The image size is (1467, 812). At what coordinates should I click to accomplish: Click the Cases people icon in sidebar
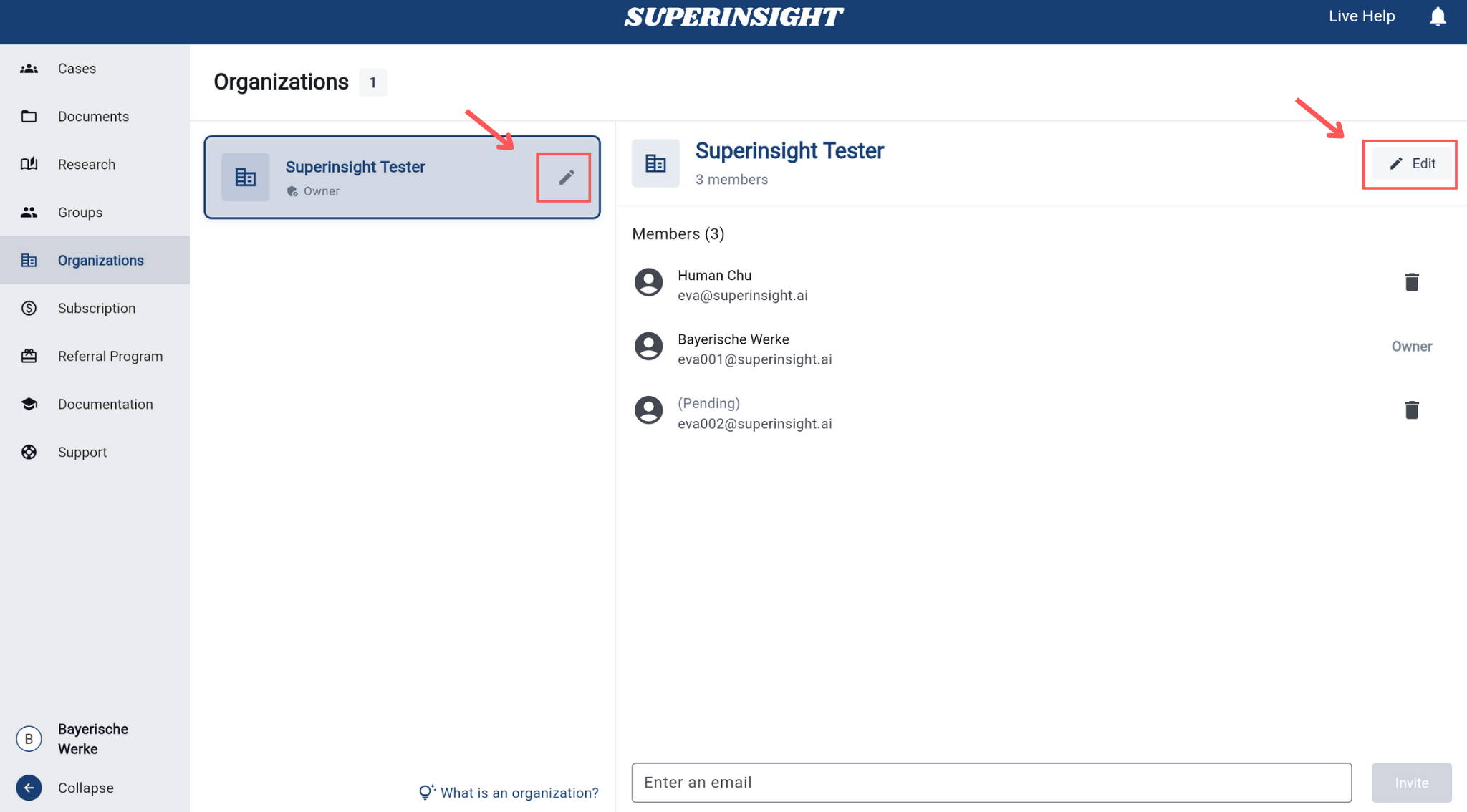point(29,69)
